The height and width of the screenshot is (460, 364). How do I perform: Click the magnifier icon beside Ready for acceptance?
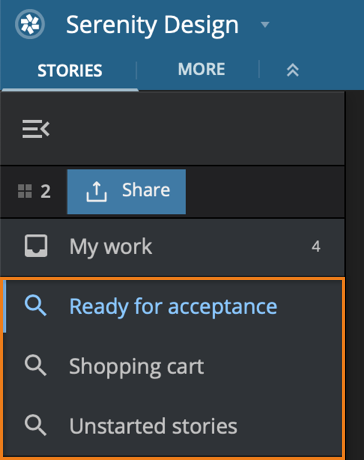(35, 306)
